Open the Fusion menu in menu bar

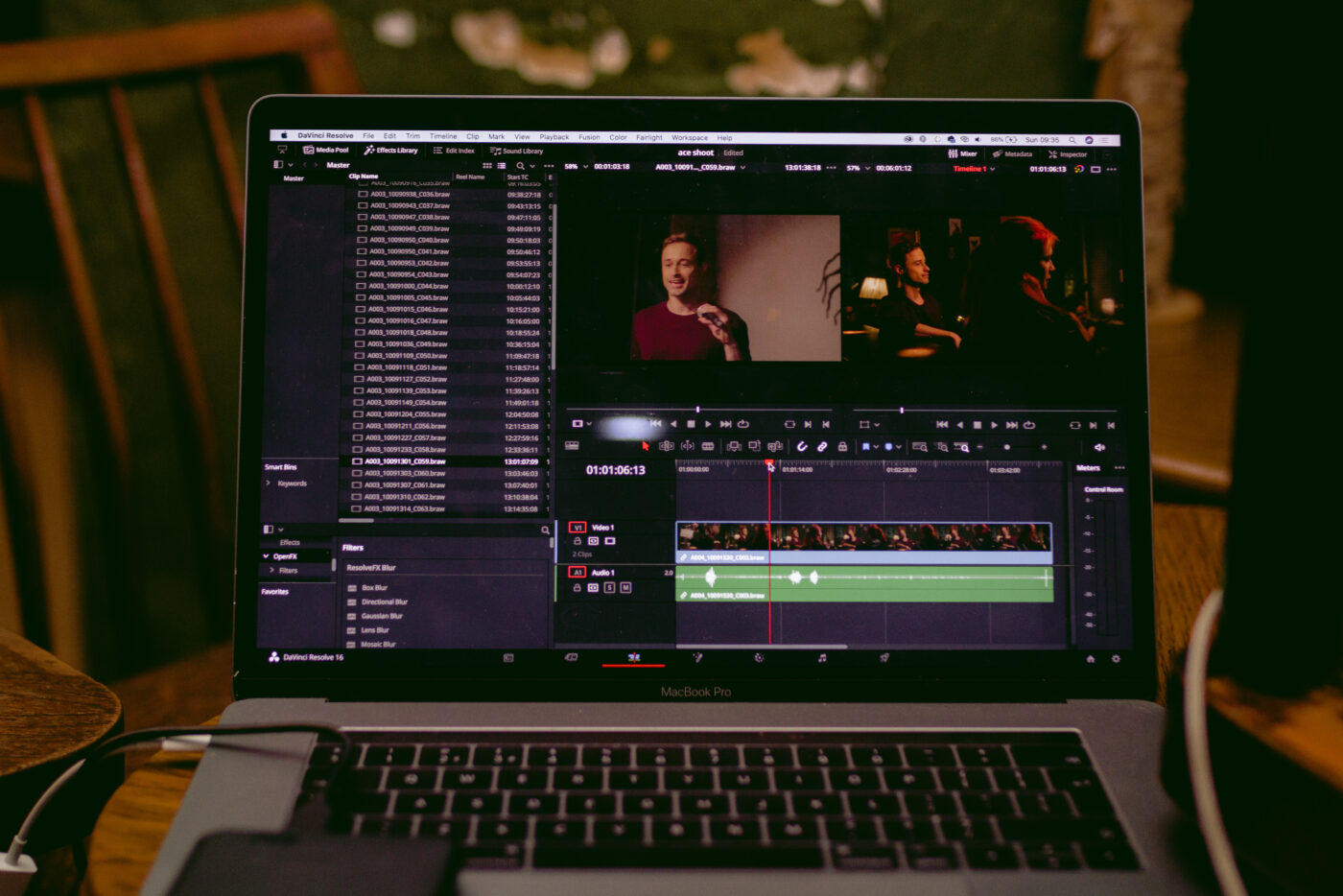[x=589, y=137]
